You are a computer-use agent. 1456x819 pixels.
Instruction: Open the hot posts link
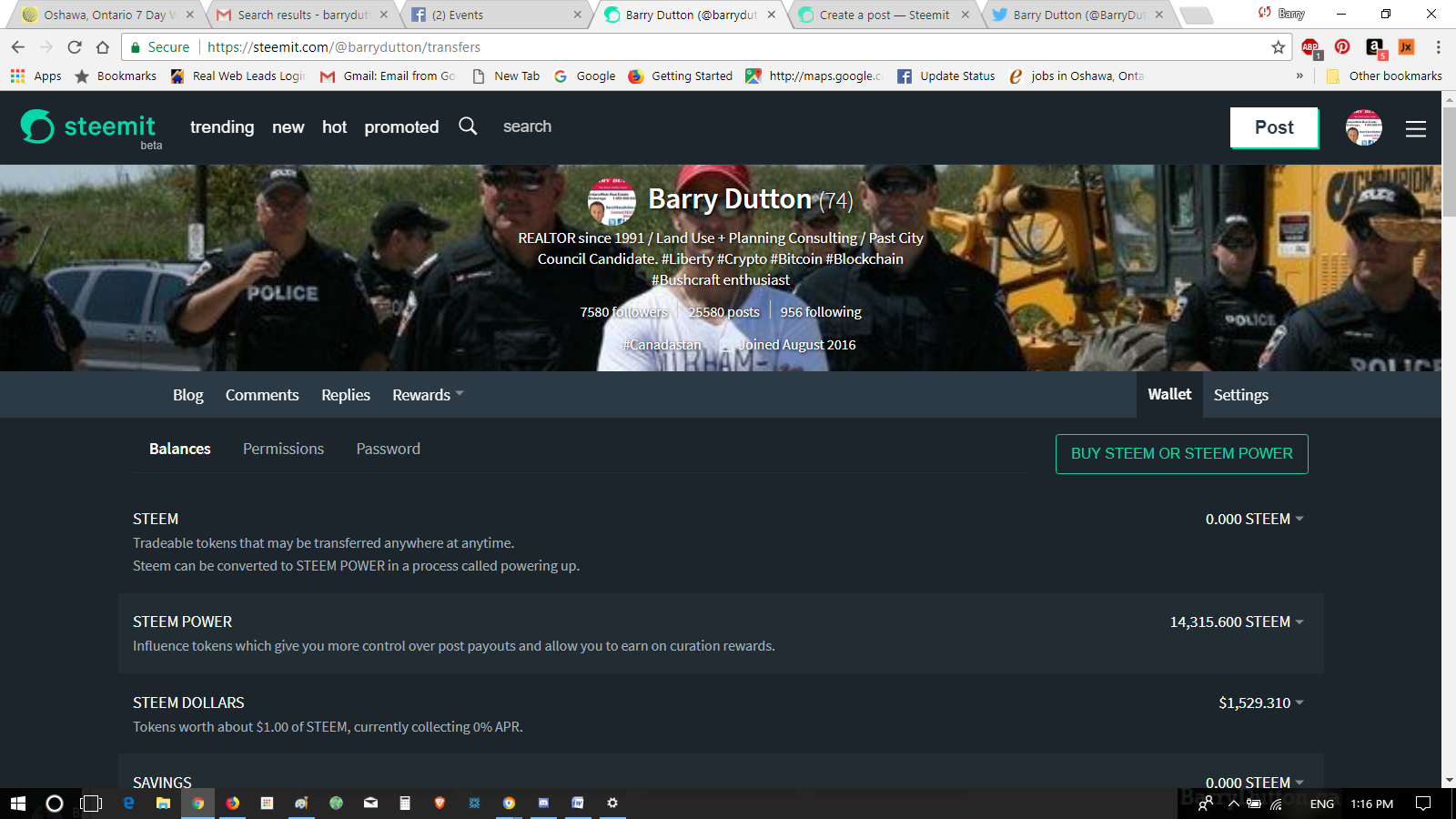334,127
